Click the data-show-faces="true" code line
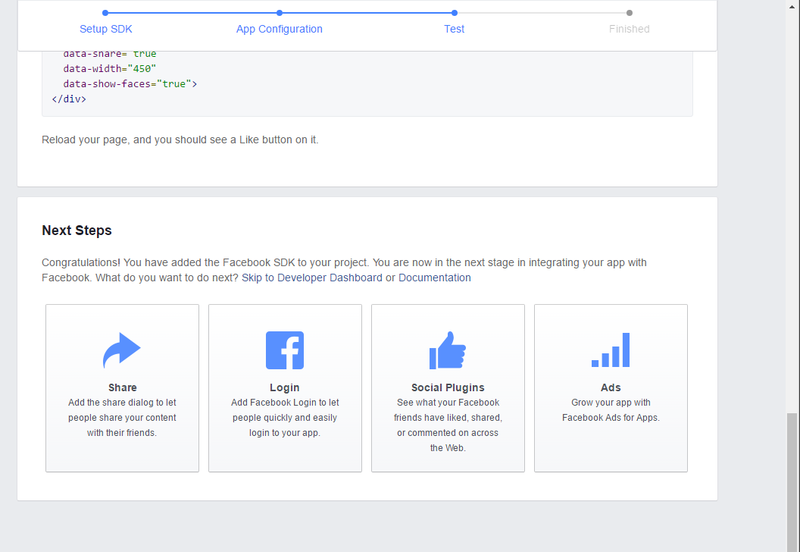This screenshot has height=552, width=800. click(x=130, y=84)
